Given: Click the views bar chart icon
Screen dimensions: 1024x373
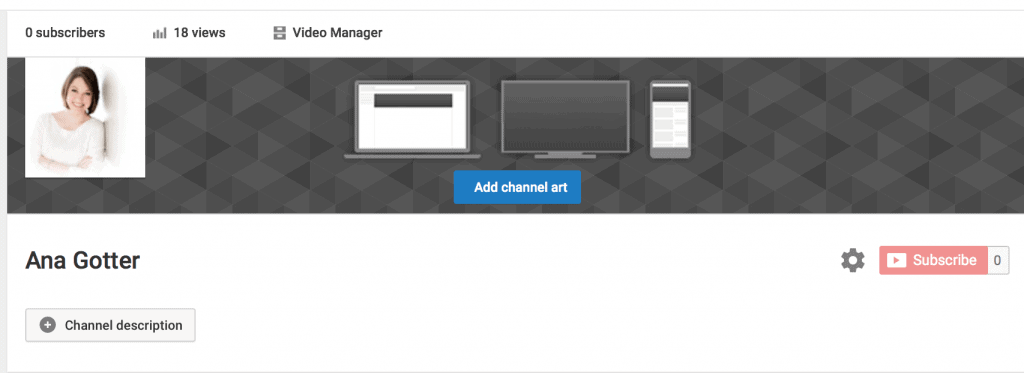Looking at the screenshot, I should tap(159, 33).
